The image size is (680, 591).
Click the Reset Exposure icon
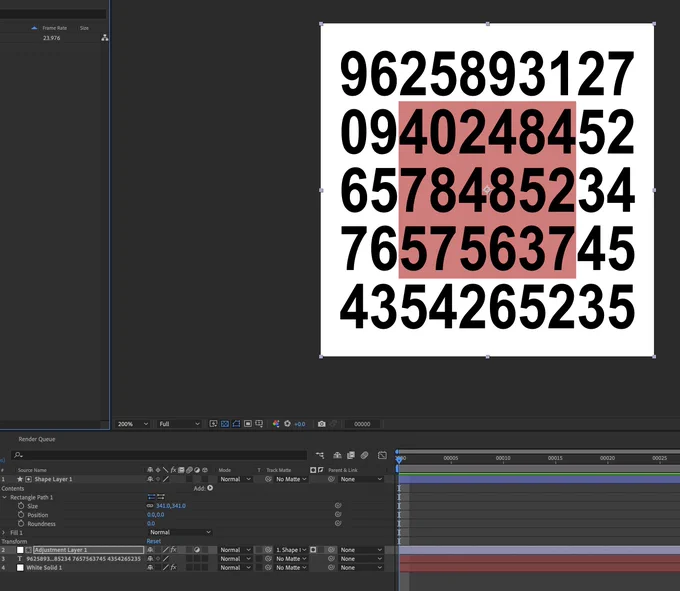(287, 424)
